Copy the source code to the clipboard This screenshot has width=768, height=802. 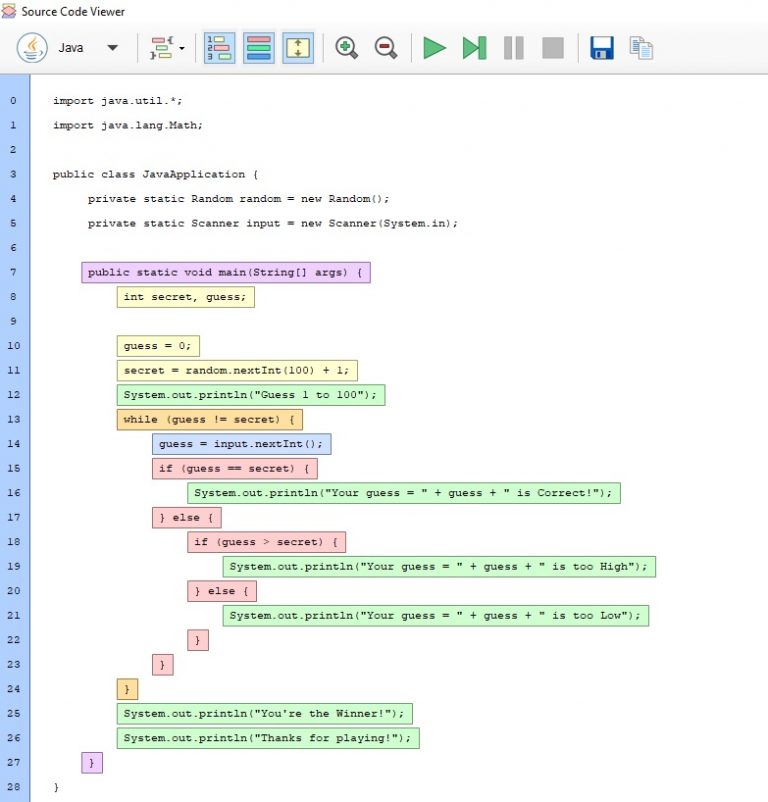tap(641, 47)
